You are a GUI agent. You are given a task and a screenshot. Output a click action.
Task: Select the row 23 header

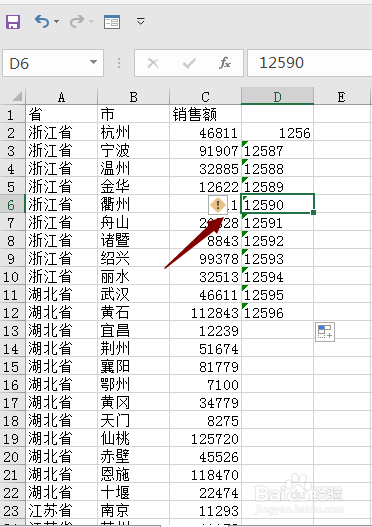[x=13, y=511]
